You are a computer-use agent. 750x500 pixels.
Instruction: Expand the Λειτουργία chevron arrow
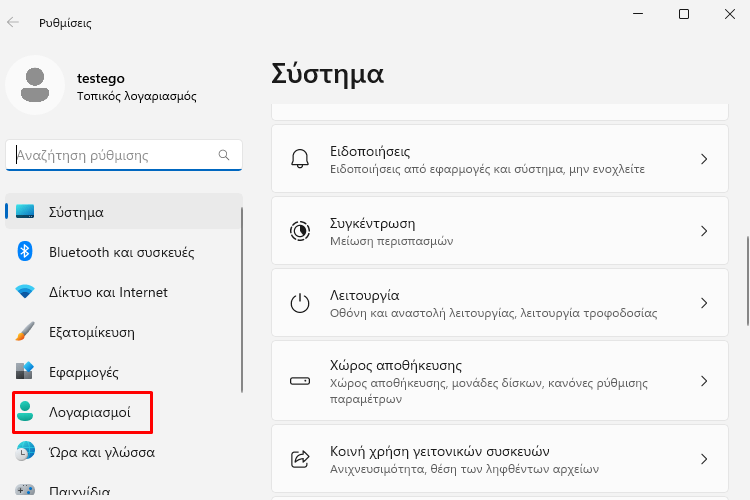coord(704,303)
